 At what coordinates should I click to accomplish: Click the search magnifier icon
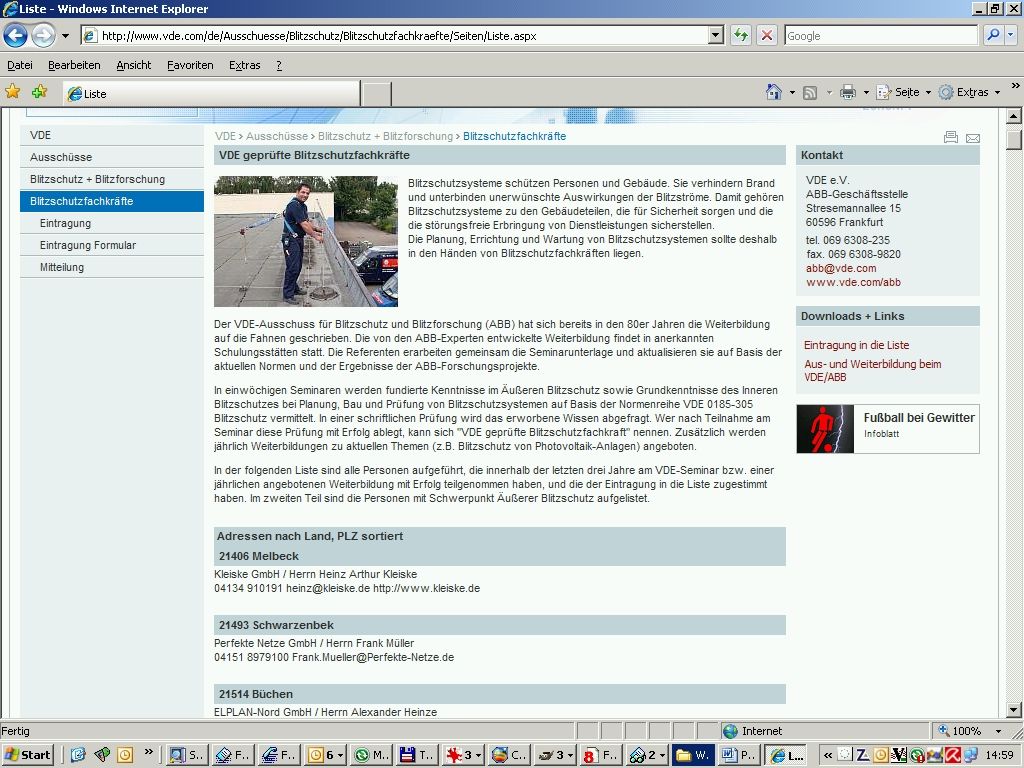click(993, 35)
